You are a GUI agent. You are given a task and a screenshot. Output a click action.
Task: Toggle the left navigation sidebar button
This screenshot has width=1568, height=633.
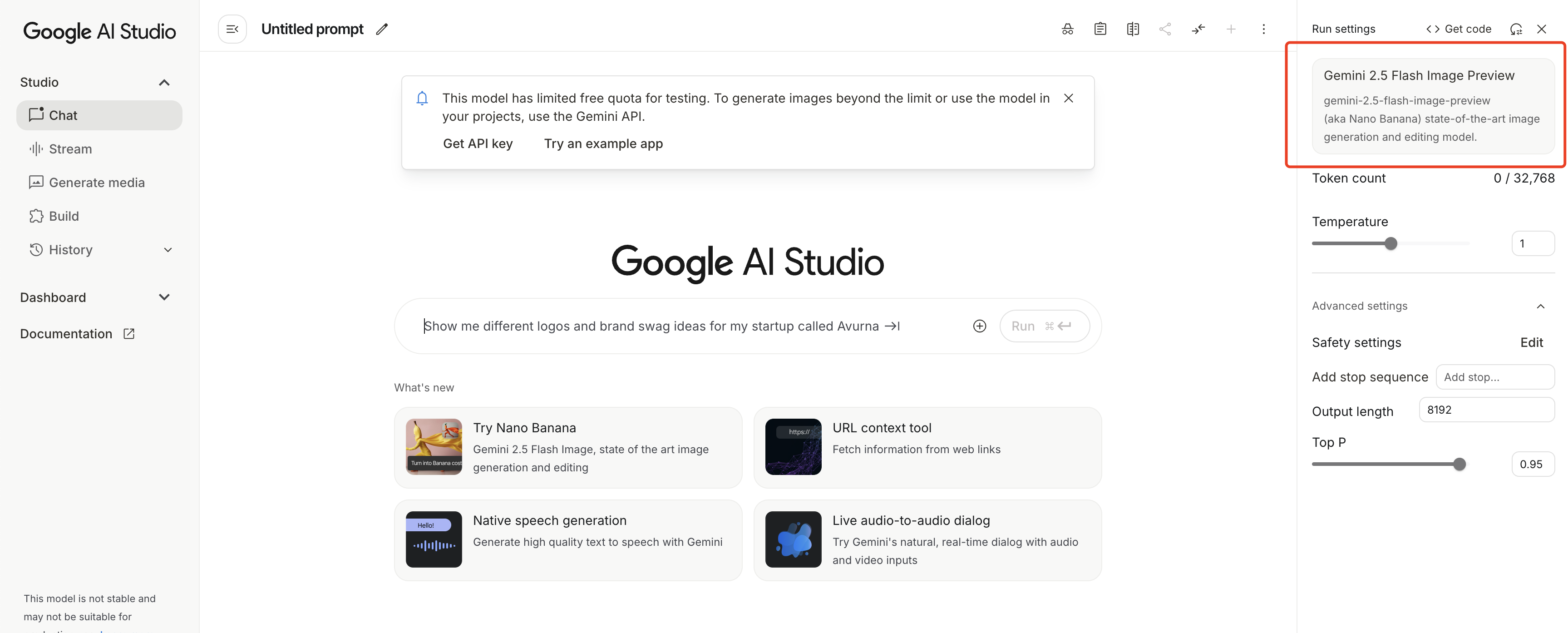point(232,29)
